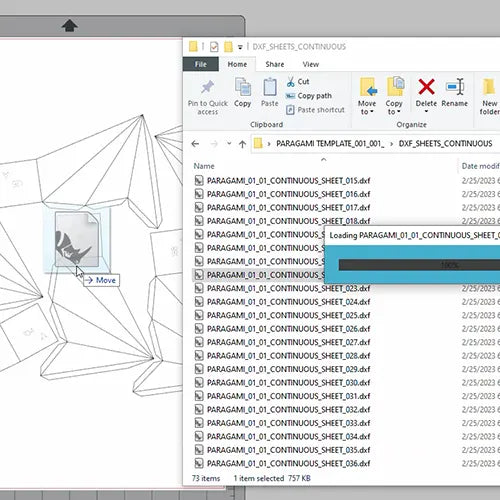Click the New folder icon

(489, 87)
